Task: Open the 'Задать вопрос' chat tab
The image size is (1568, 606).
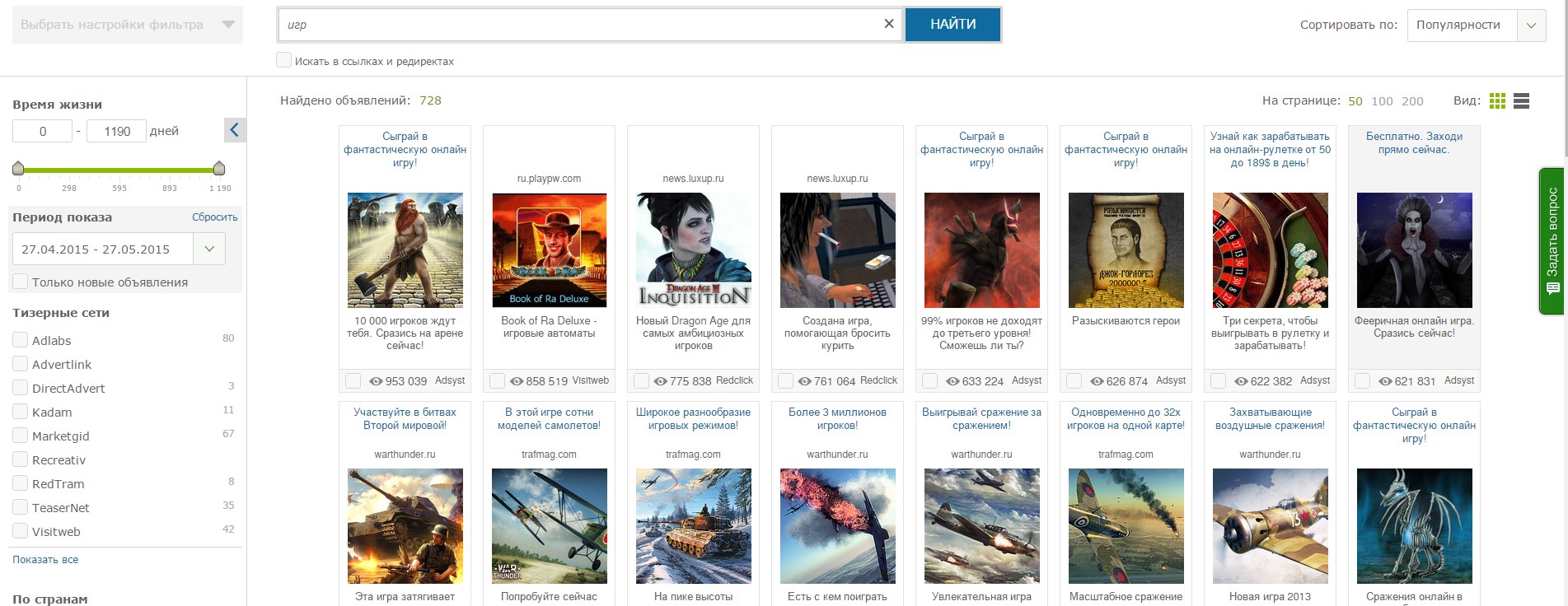Action: point(1552,241)
